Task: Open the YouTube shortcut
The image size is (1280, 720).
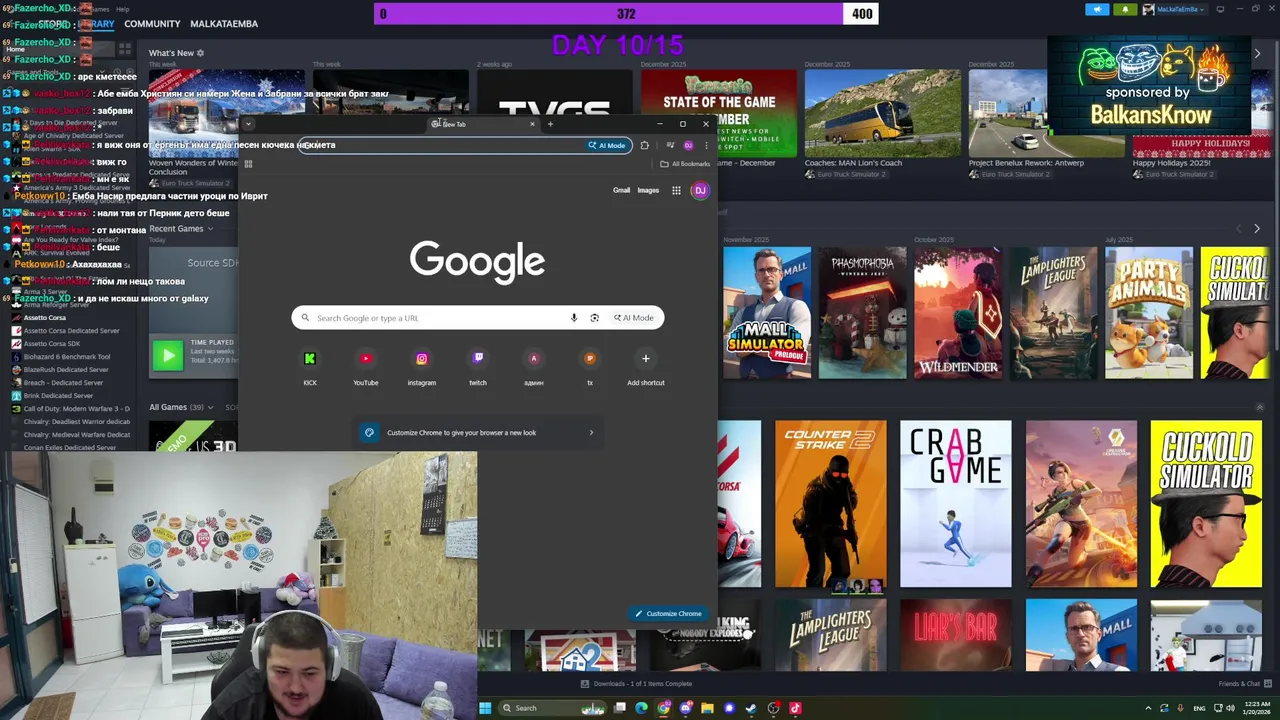Action: tap(366, 367)
